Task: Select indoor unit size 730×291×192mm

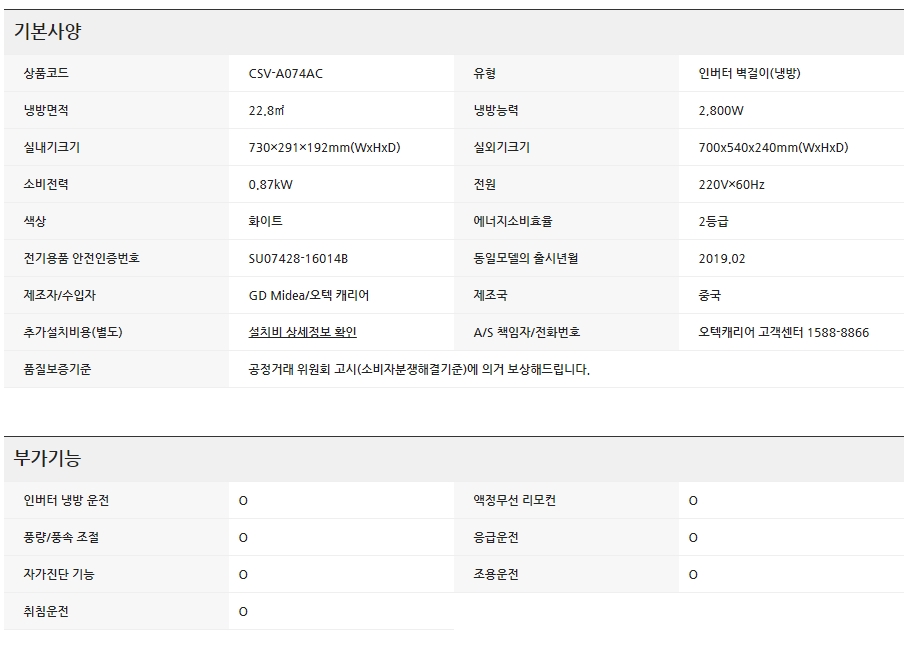Action: coord(324,148)
